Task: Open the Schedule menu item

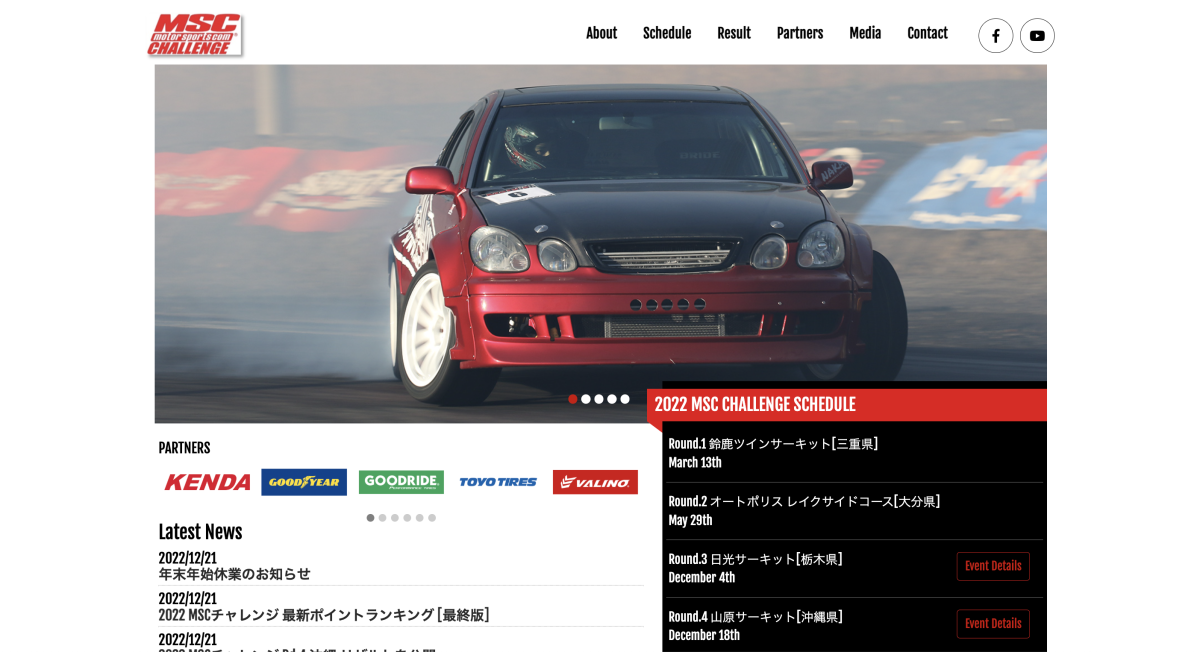Action: point(667,33)
